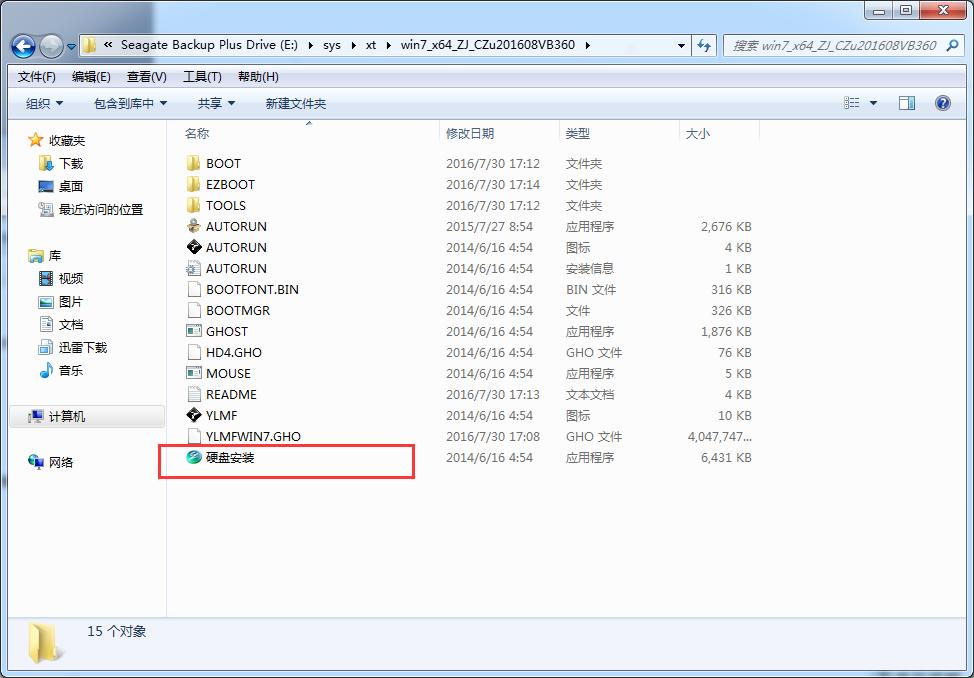Open the 查看(V) menu

(147, 76)
